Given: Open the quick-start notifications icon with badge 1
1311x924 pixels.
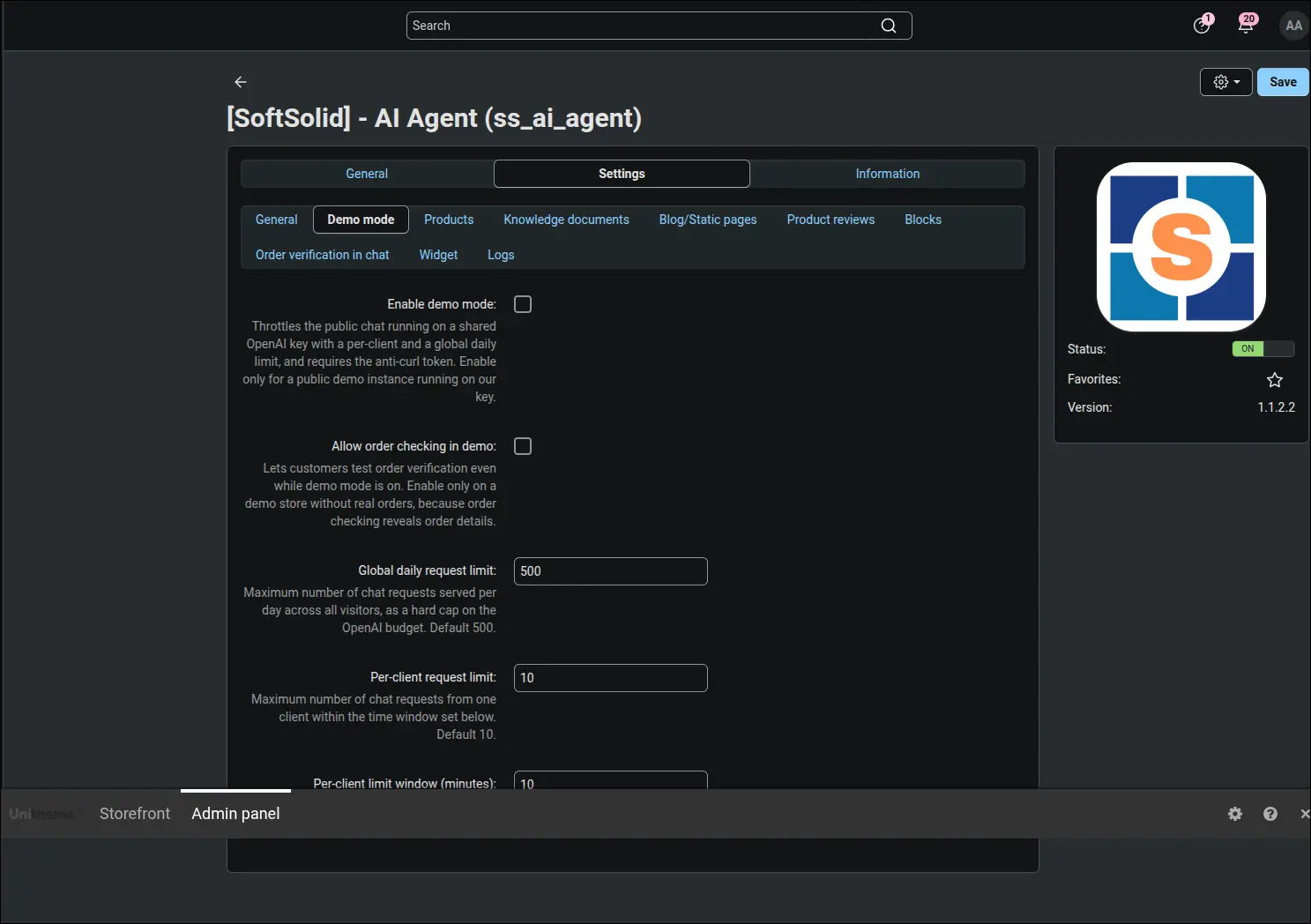Looking at the screenshot, I should click(x=1202, y=25).
